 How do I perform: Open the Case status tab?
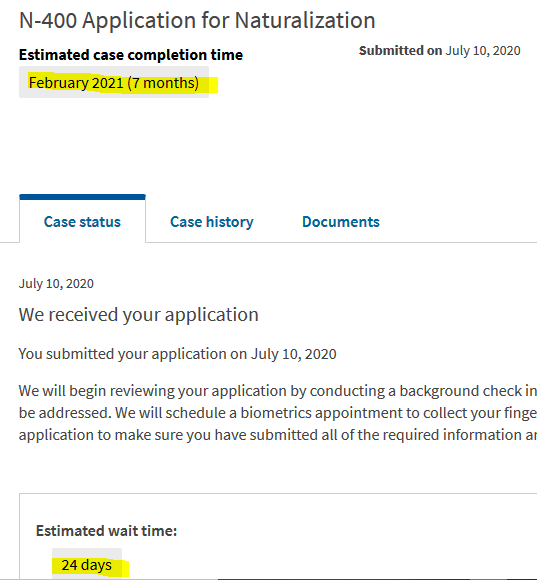point(82,222)
